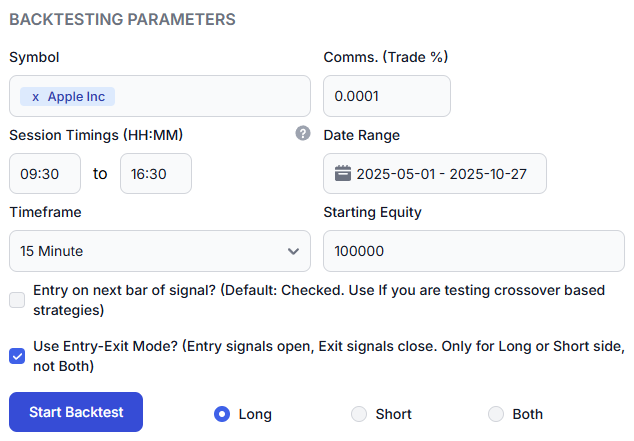The width and height of the screenshot is (634, 441).
Task: Open the 15 Minute timeframe selector
Action: tap(150, 251)
